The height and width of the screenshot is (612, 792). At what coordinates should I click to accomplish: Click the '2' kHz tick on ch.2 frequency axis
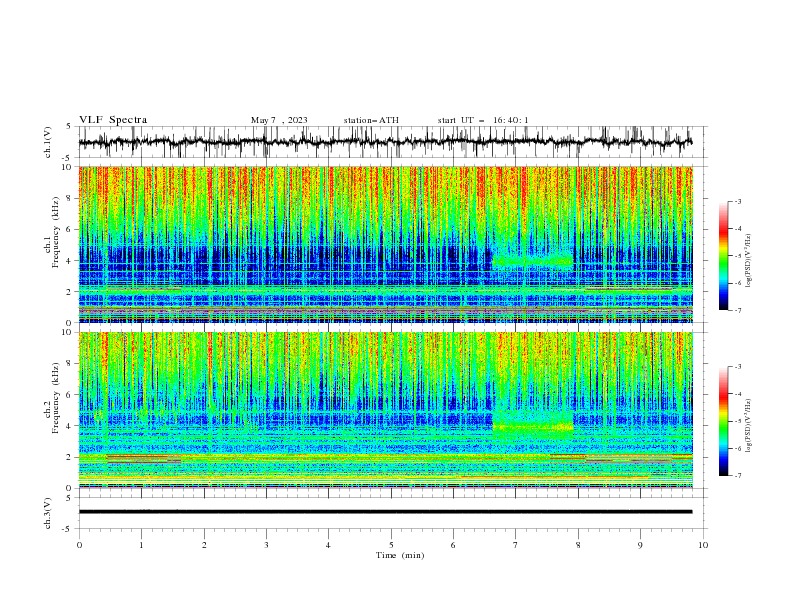click(x=70, y=457)
